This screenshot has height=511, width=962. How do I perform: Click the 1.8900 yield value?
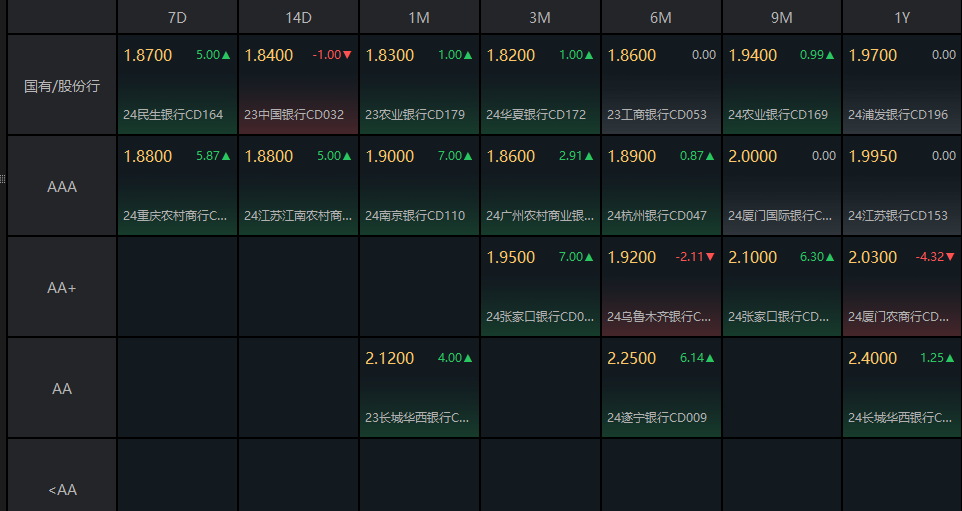(631, 156)
